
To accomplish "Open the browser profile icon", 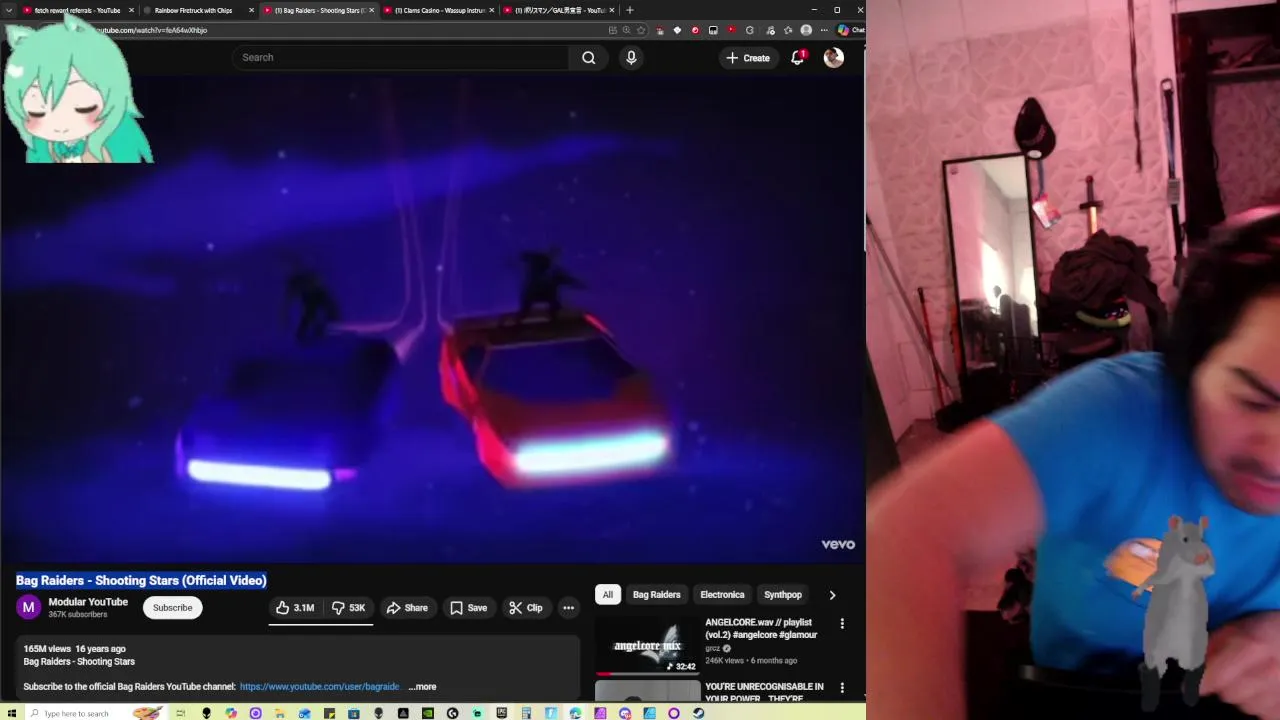I will coord(806,30).
